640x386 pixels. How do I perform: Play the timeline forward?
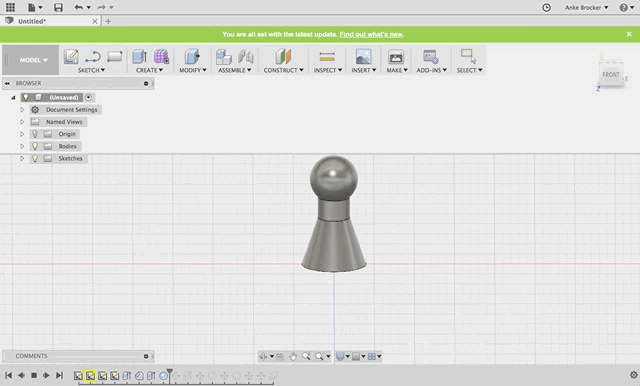tap(46, 375)
